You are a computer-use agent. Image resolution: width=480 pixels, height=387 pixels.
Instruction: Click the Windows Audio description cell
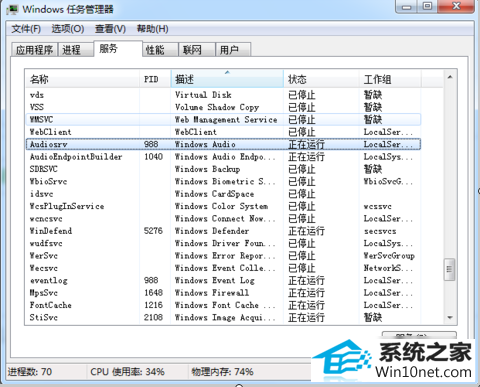(x=205, y=144)
